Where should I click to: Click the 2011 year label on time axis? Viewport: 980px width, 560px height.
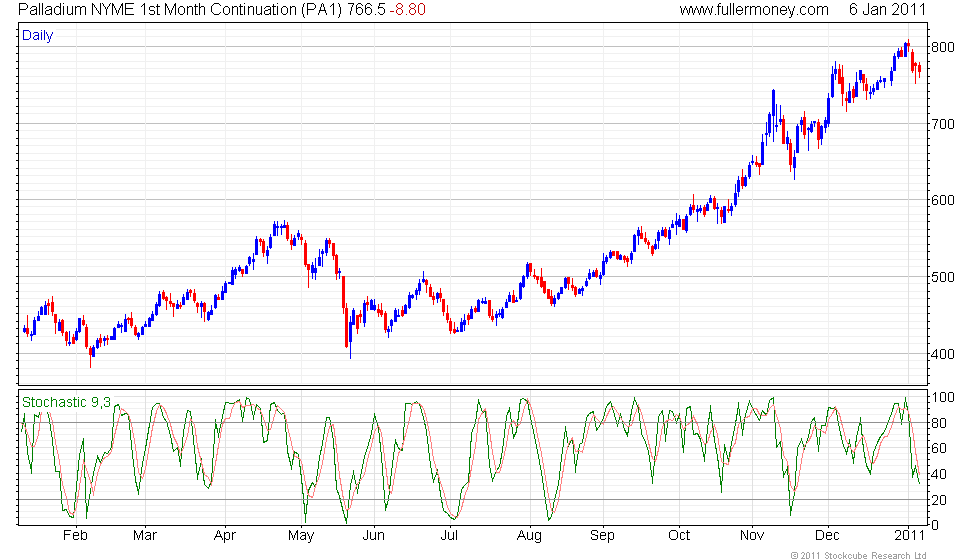click(909, 536)
